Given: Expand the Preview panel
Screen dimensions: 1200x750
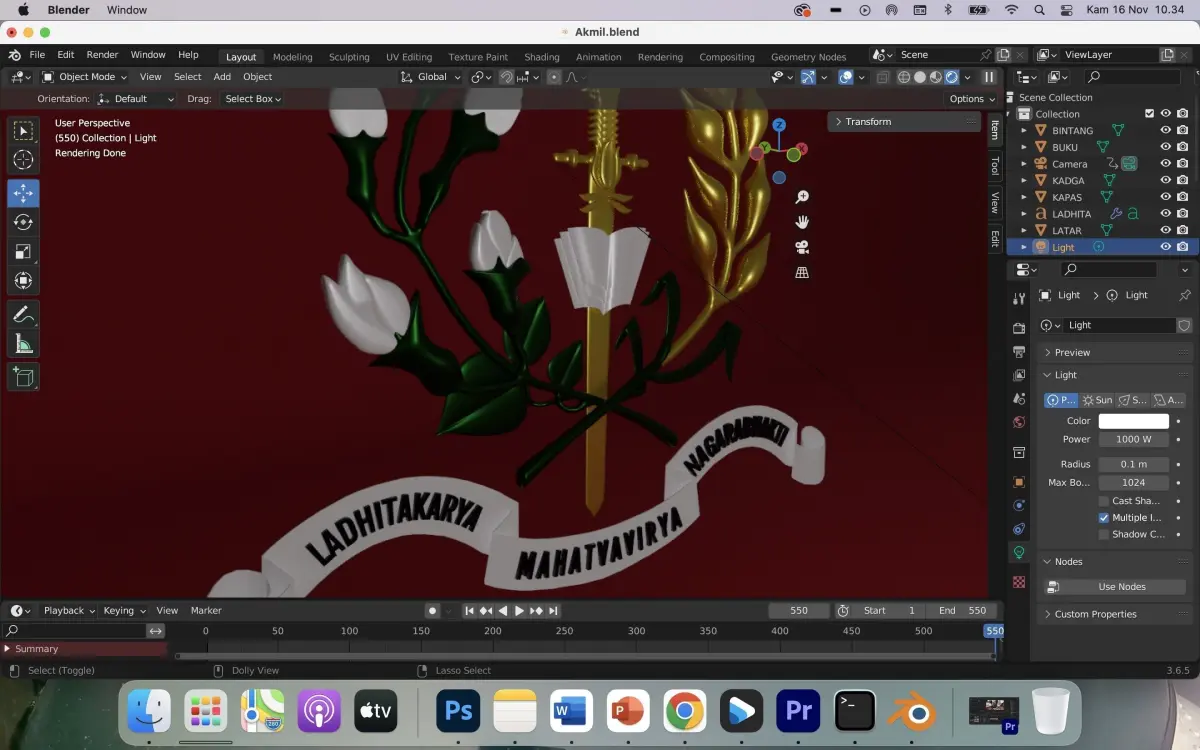Looking at the screenshot, I should coord(1116,352).
